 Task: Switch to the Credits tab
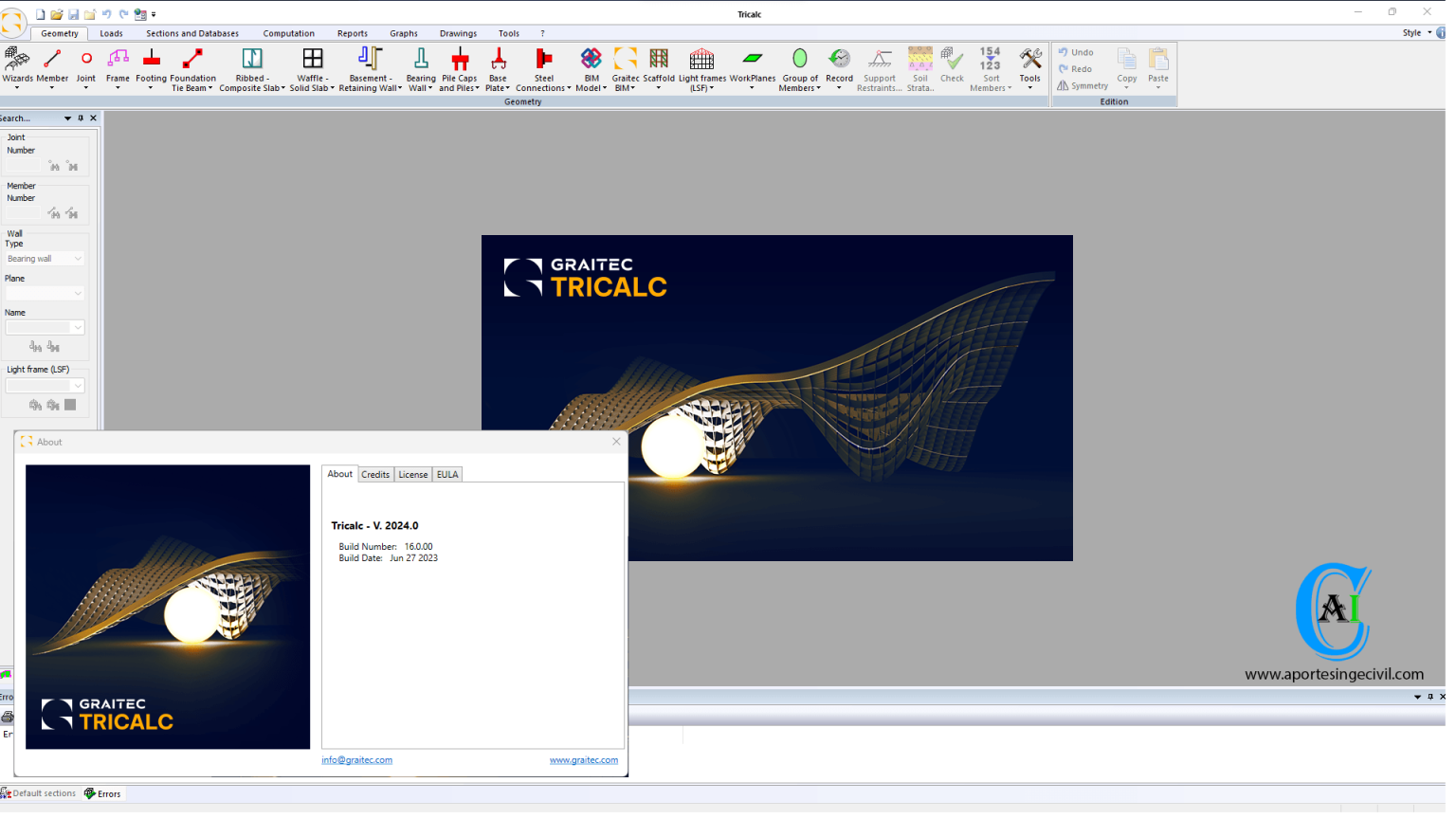(374, 474)
